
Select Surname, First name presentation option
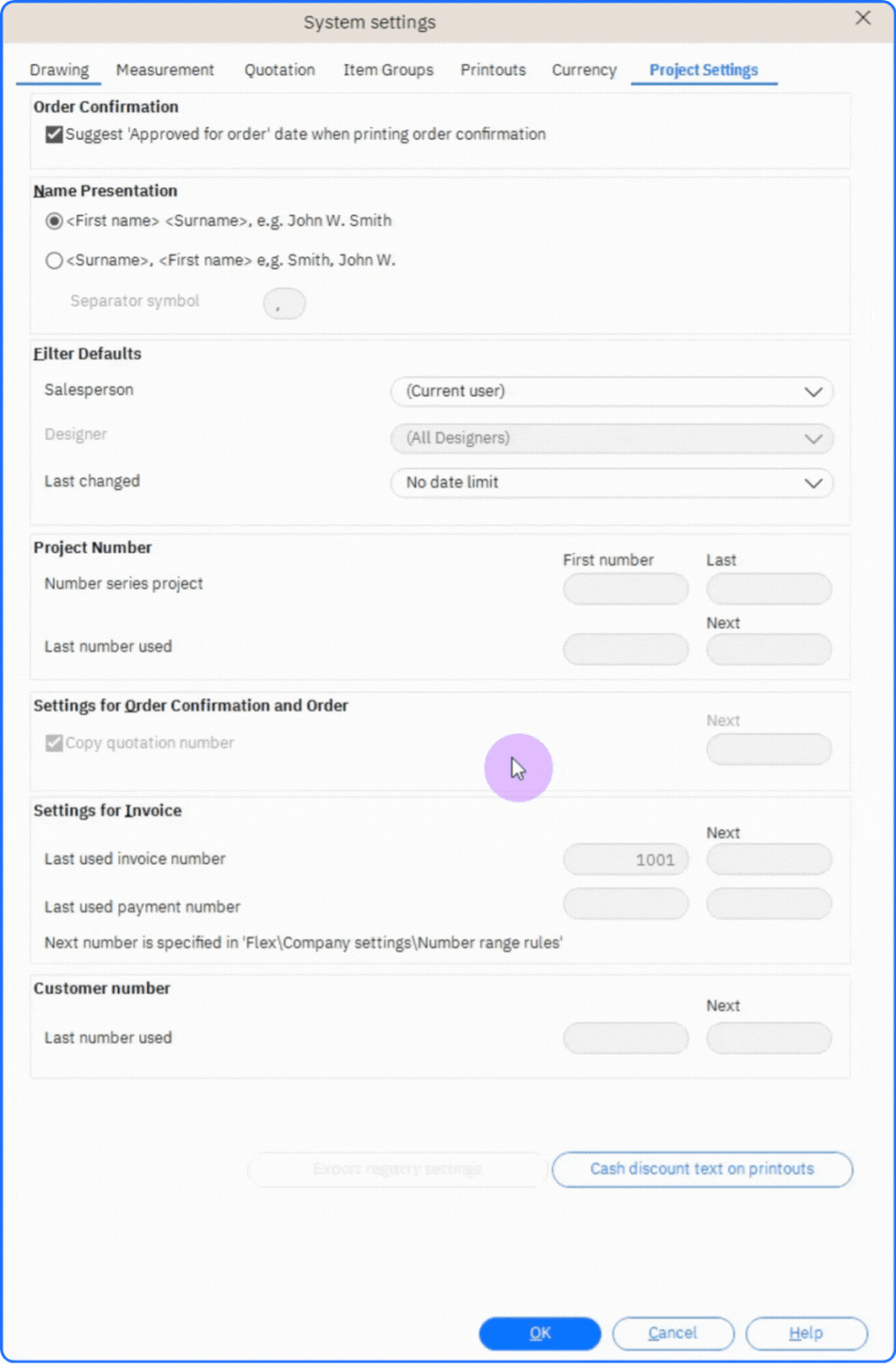coord(55,261)
